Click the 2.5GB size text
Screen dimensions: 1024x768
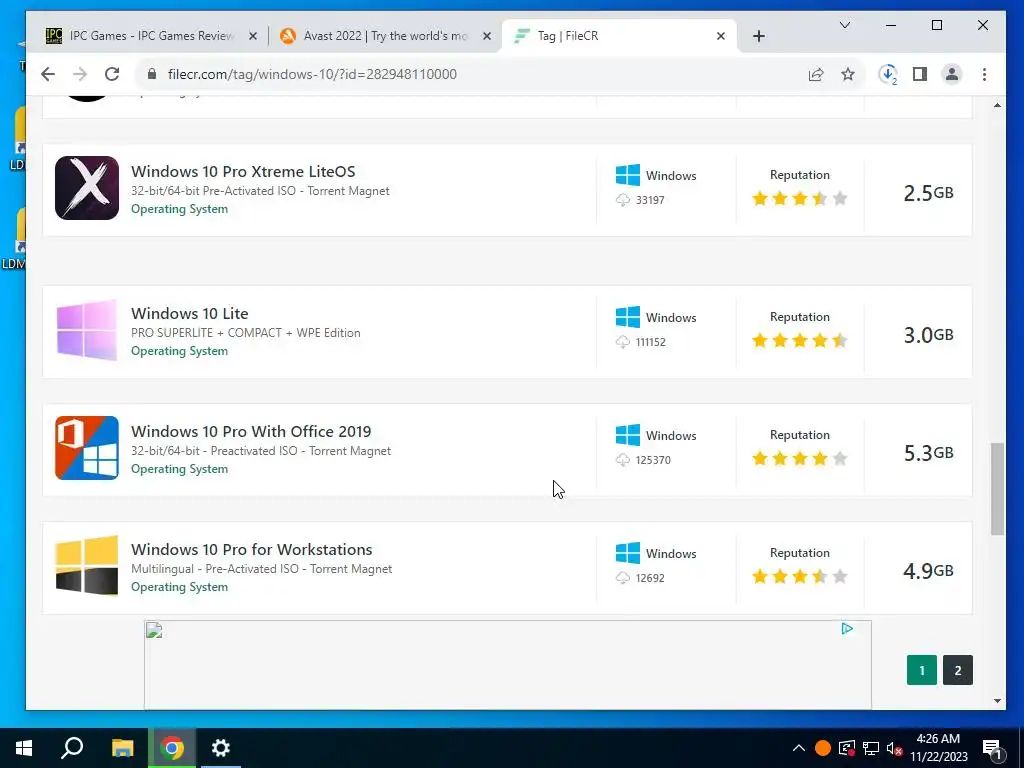tap(928, 193)
